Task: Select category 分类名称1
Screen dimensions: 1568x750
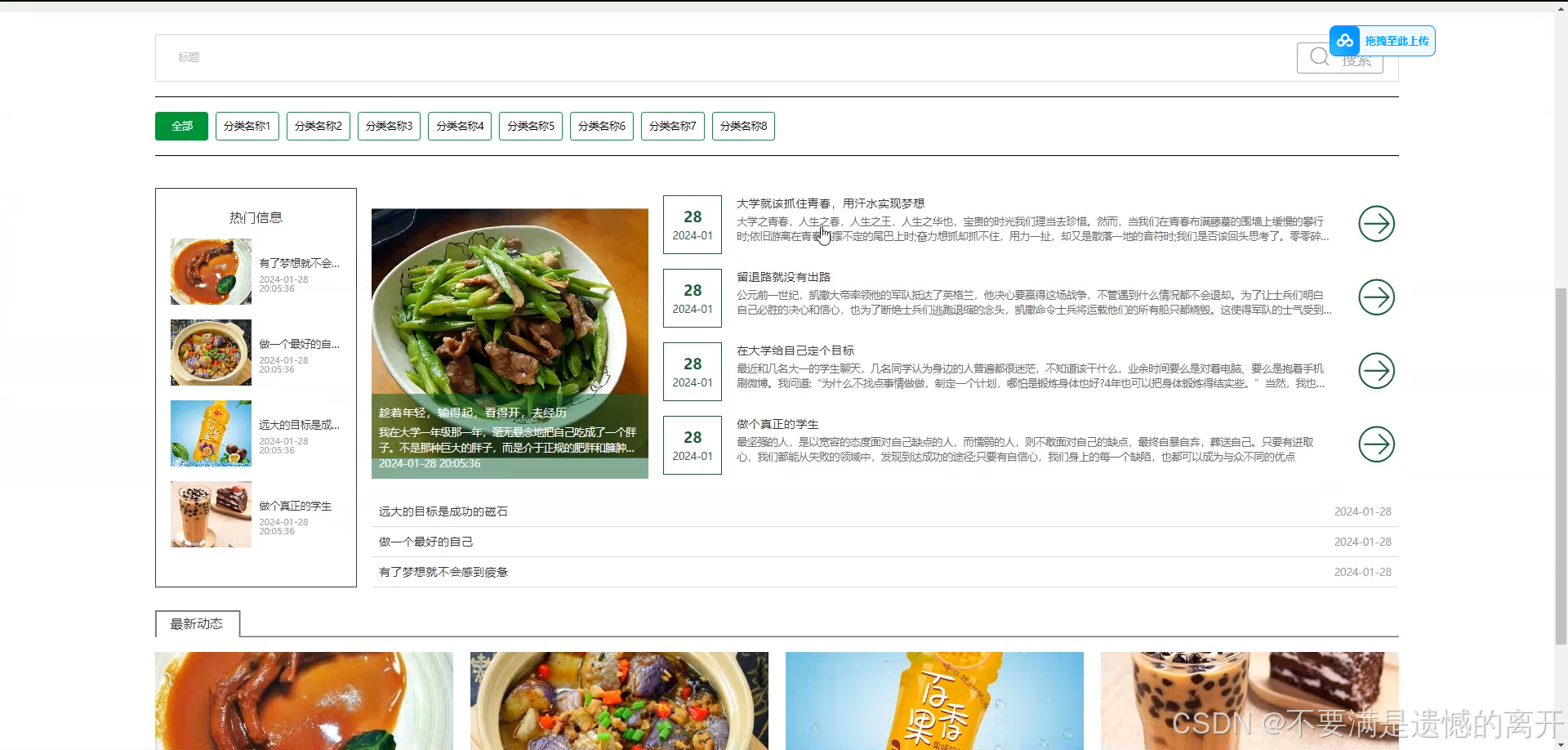Action: point(247,126)
